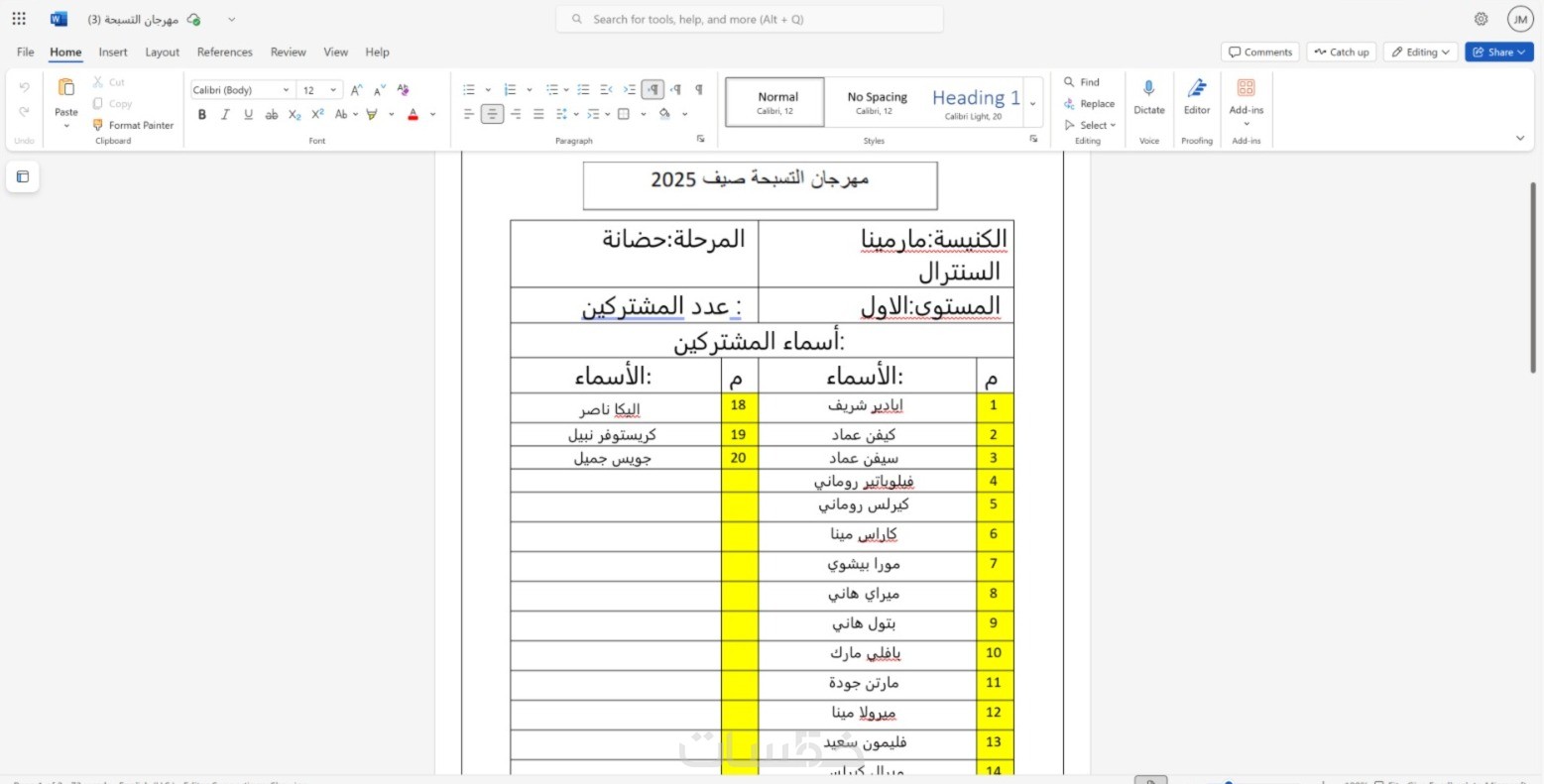Click Find in the Editing group
The image size is (1544, 784).
tap(1082, 82)
